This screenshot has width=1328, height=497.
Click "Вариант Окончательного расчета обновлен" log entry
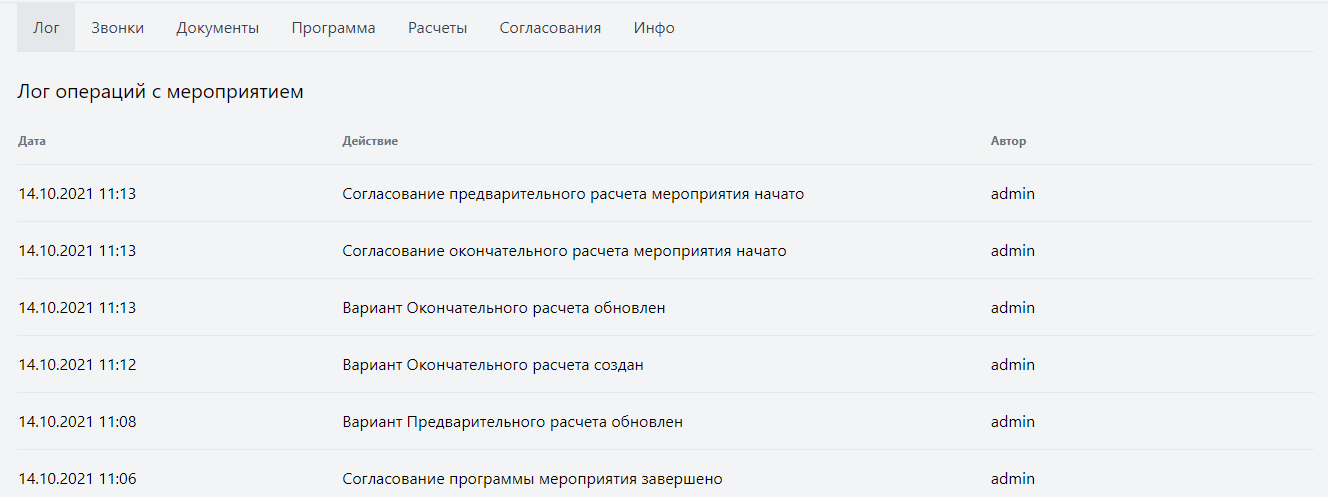(x=504, y=308)
